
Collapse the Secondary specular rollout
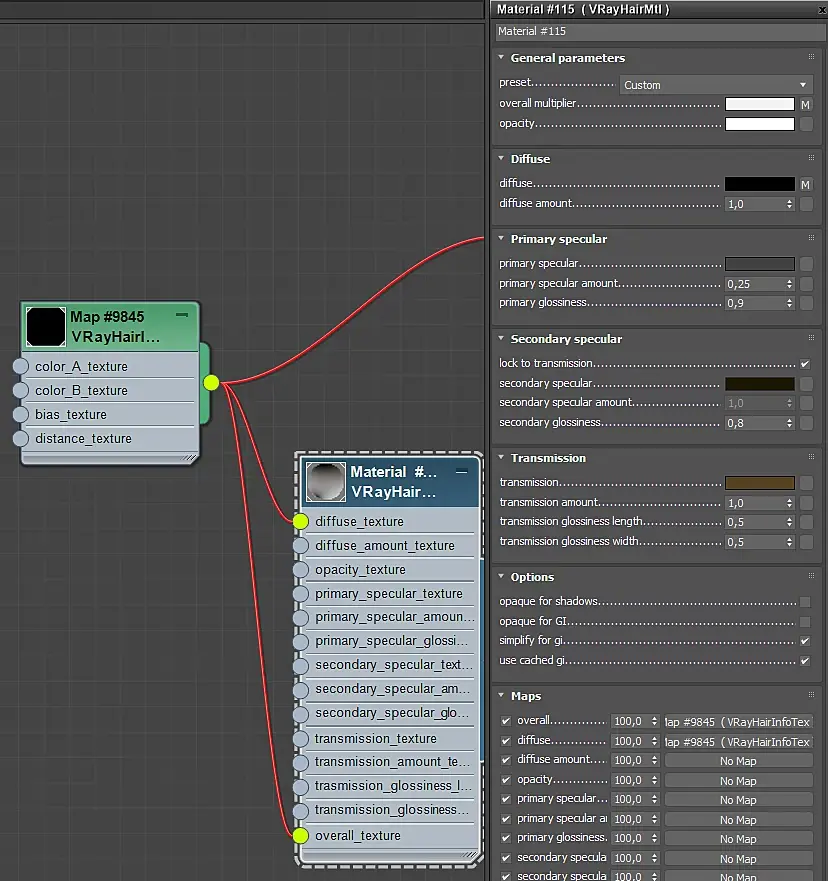pos(501,338)
